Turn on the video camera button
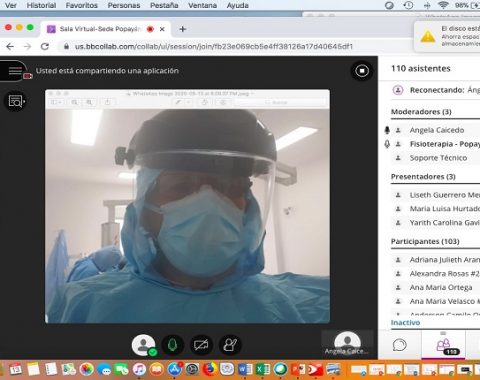 pyautogui.click(x=201, y=345)
